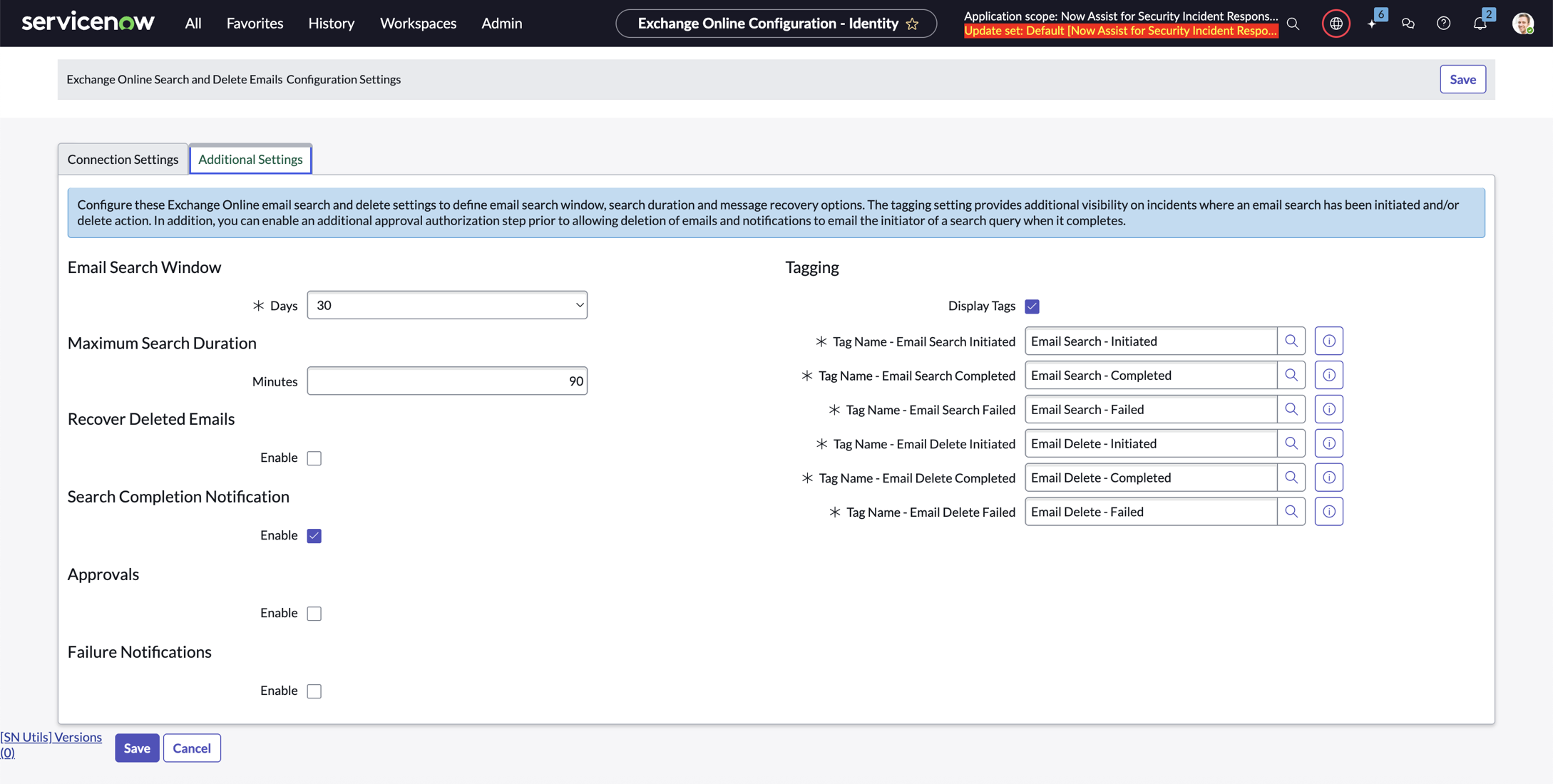The height and width of the screenshot is (784, 1553).
Task: Switch to the Connection Settings tab
Action: coord(123,160)
